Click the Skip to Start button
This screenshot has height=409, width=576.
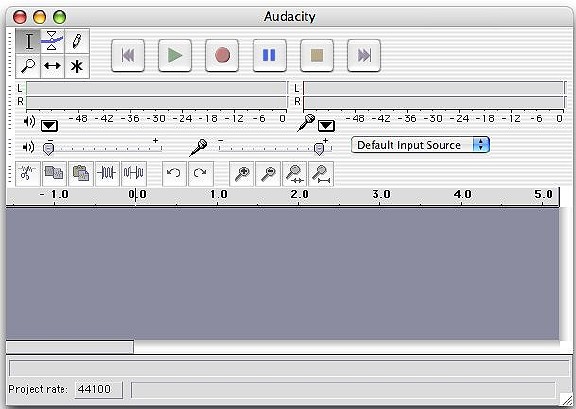point(128,55)
